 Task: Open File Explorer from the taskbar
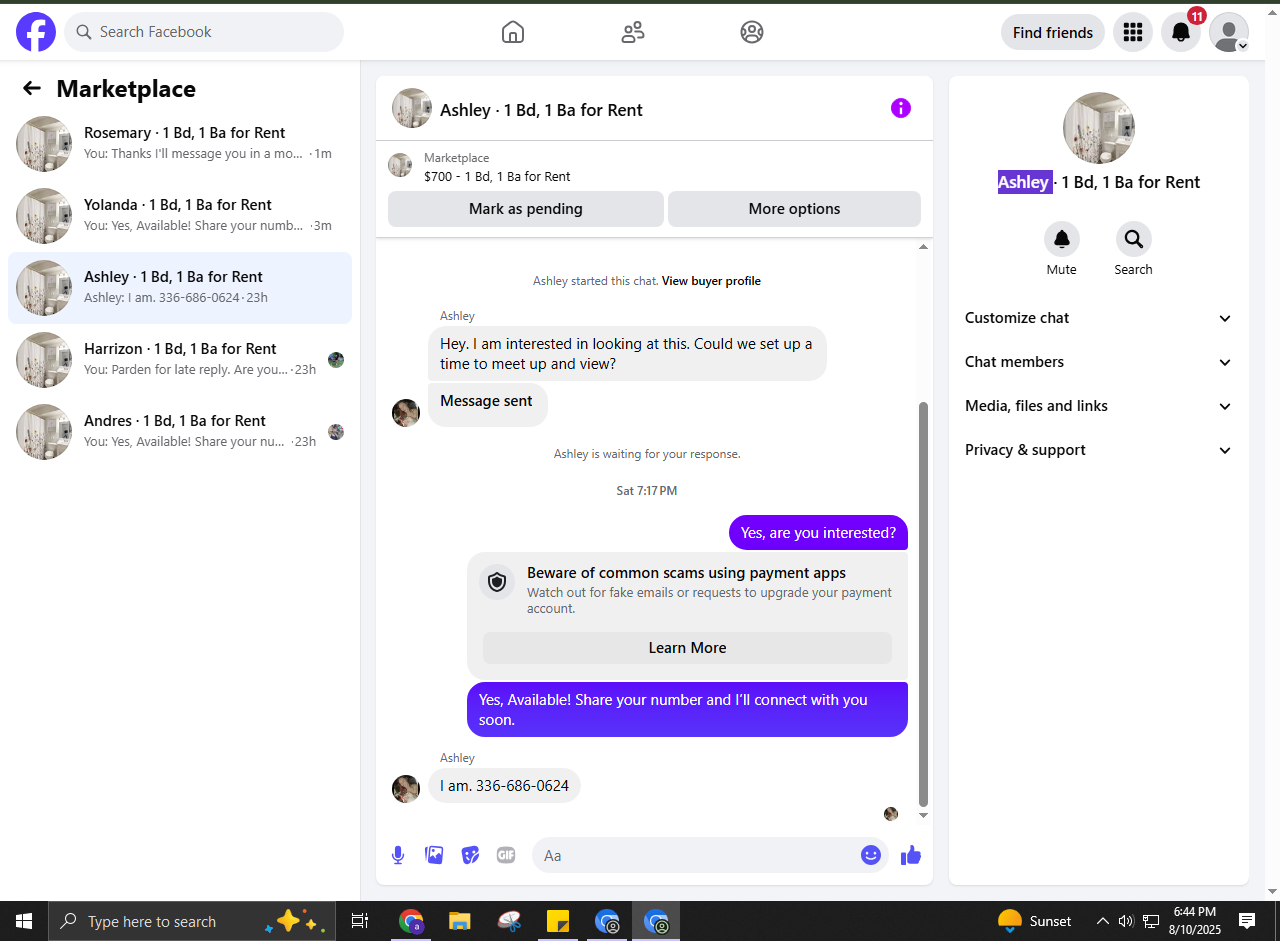click(x=459, y=921)
